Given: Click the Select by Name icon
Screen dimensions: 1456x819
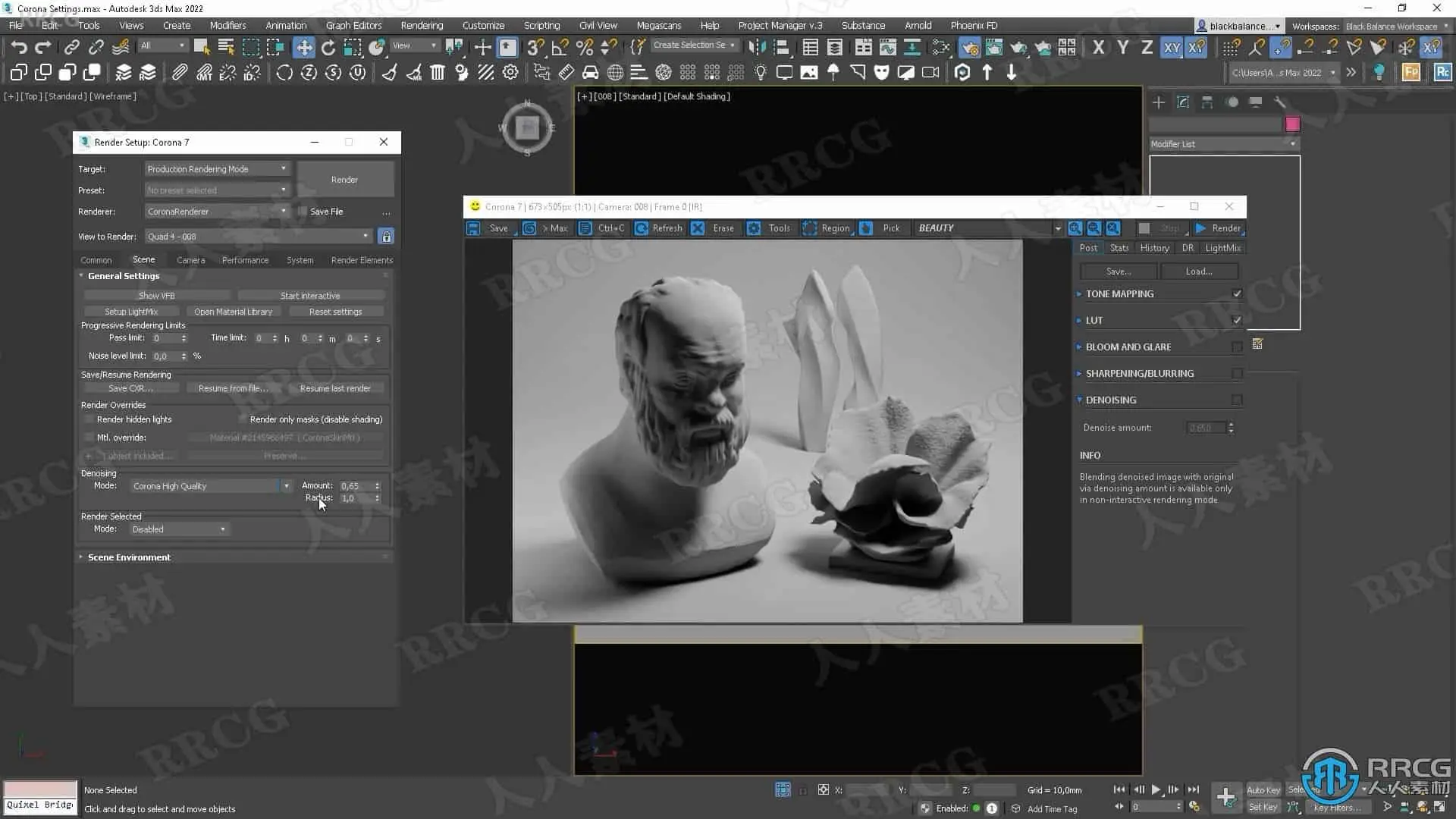Looking at the screenshot, I should (226, 48).
